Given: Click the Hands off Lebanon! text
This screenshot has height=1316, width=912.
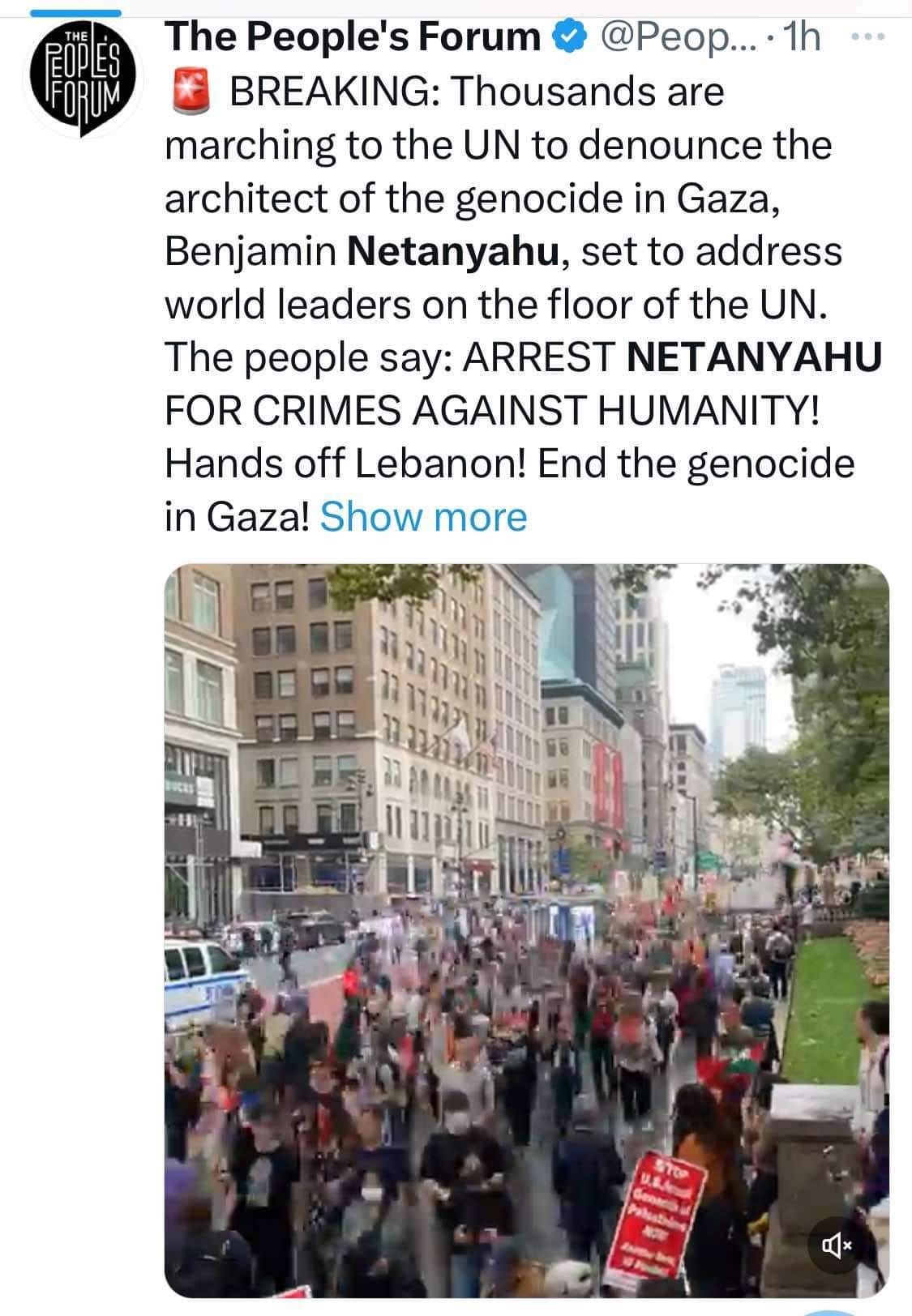Looking at the screenshot, I should (x=347, y=464).
